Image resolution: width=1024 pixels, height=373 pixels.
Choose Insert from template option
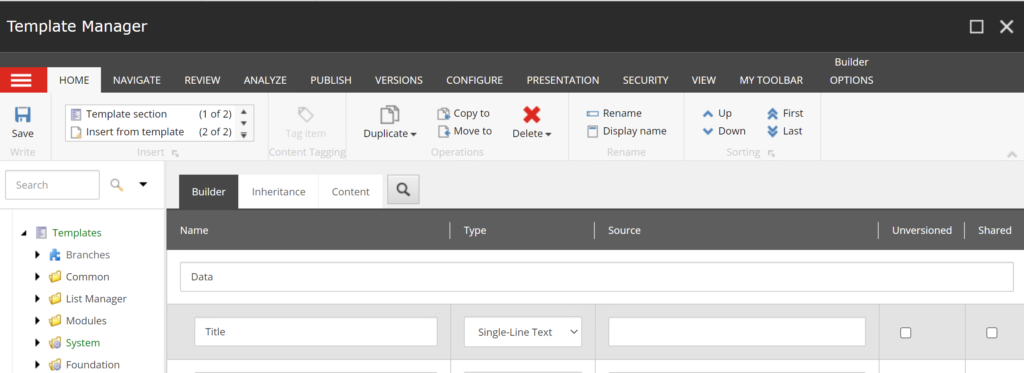point(151,131)
